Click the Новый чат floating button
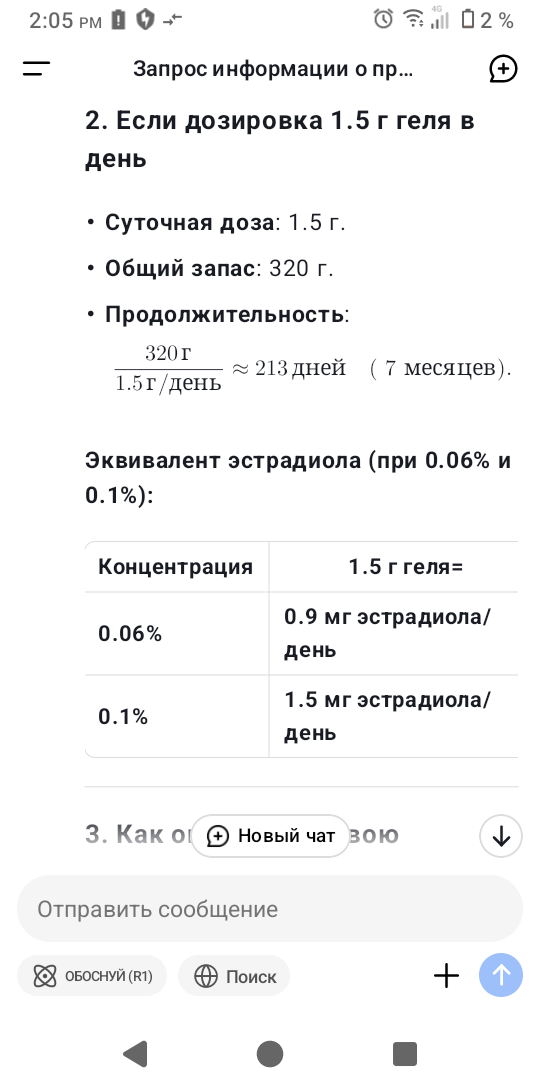Viewport: 540px width, 1092px height. click(270, 836)
